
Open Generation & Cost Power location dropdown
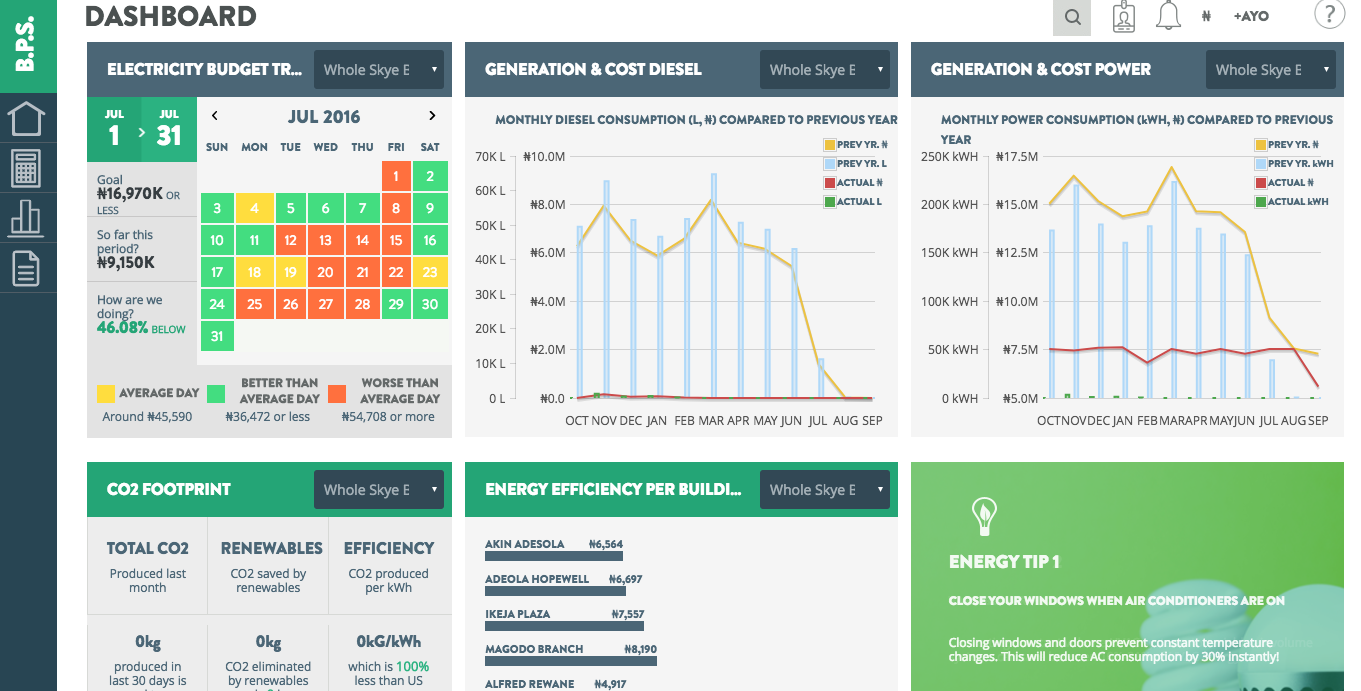1271,70
